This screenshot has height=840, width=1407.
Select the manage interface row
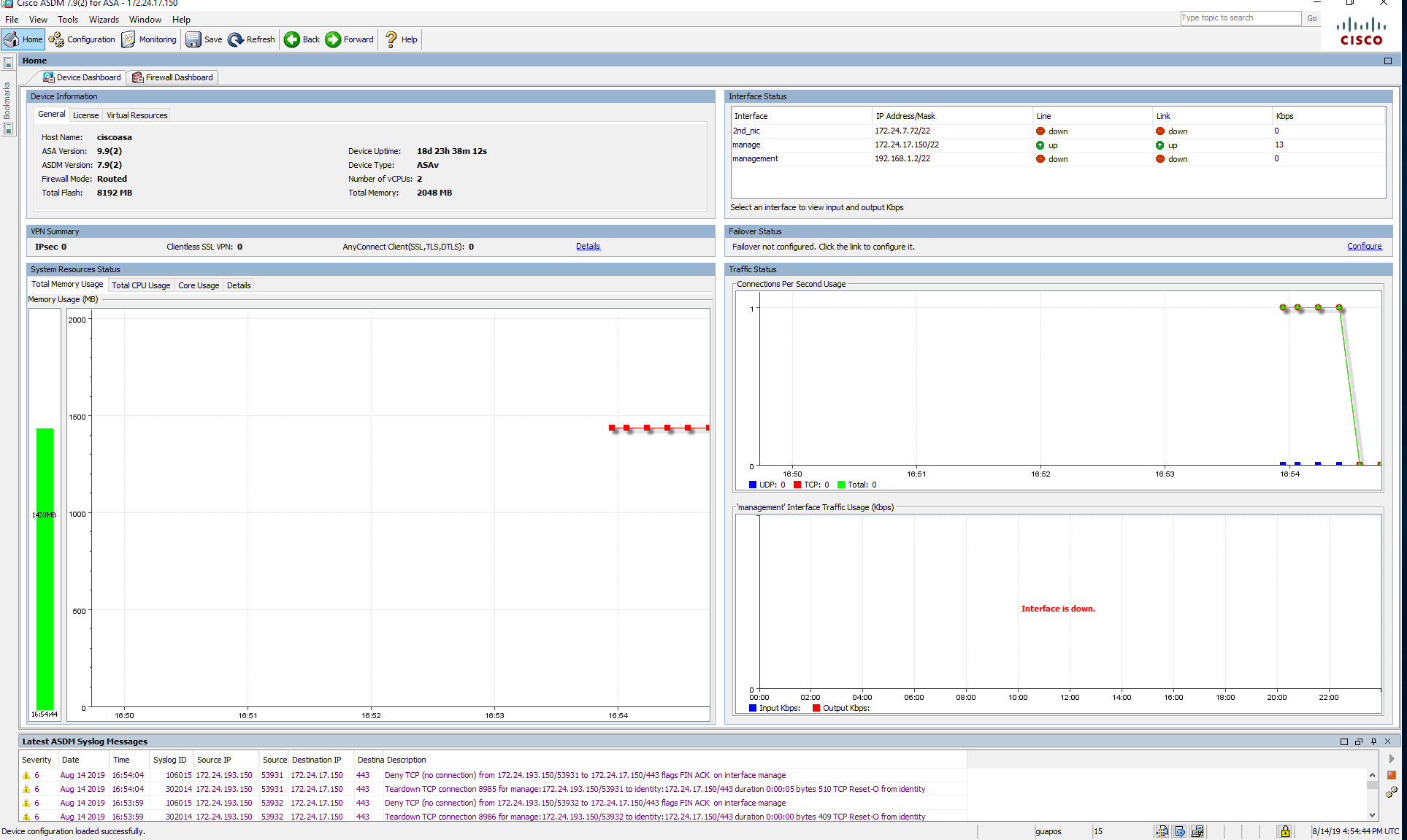803,145
